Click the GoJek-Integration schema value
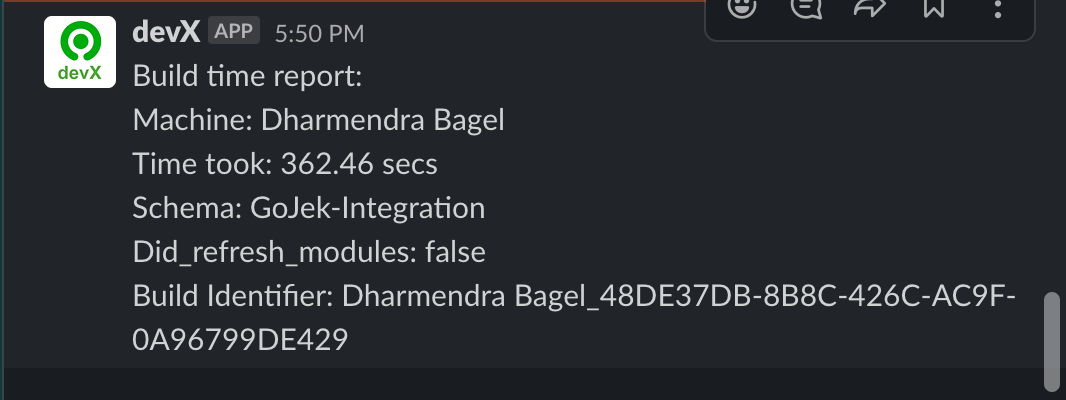Image resolution: width=1066 pixels, height=400 pixels. point(368,208)
